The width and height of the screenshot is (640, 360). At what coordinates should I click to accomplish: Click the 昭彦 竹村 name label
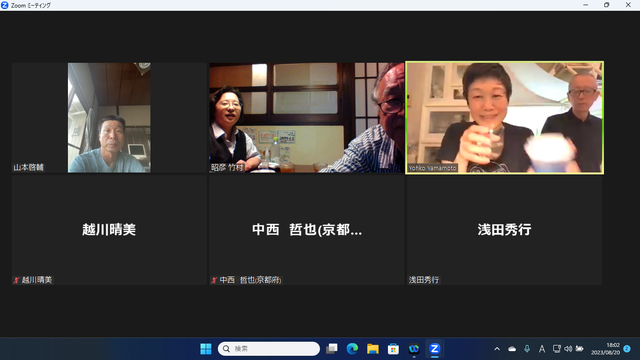(227, 167)
